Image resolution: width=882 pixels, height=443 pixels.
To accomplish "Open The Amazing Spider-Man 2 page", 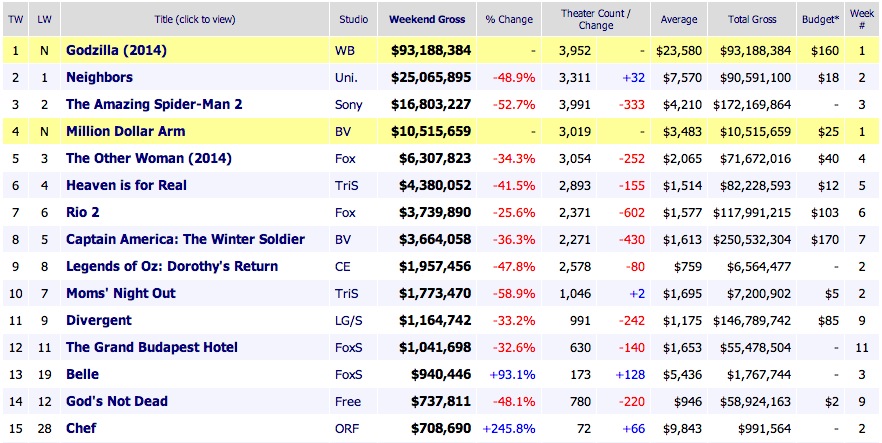I will [153, 104].
